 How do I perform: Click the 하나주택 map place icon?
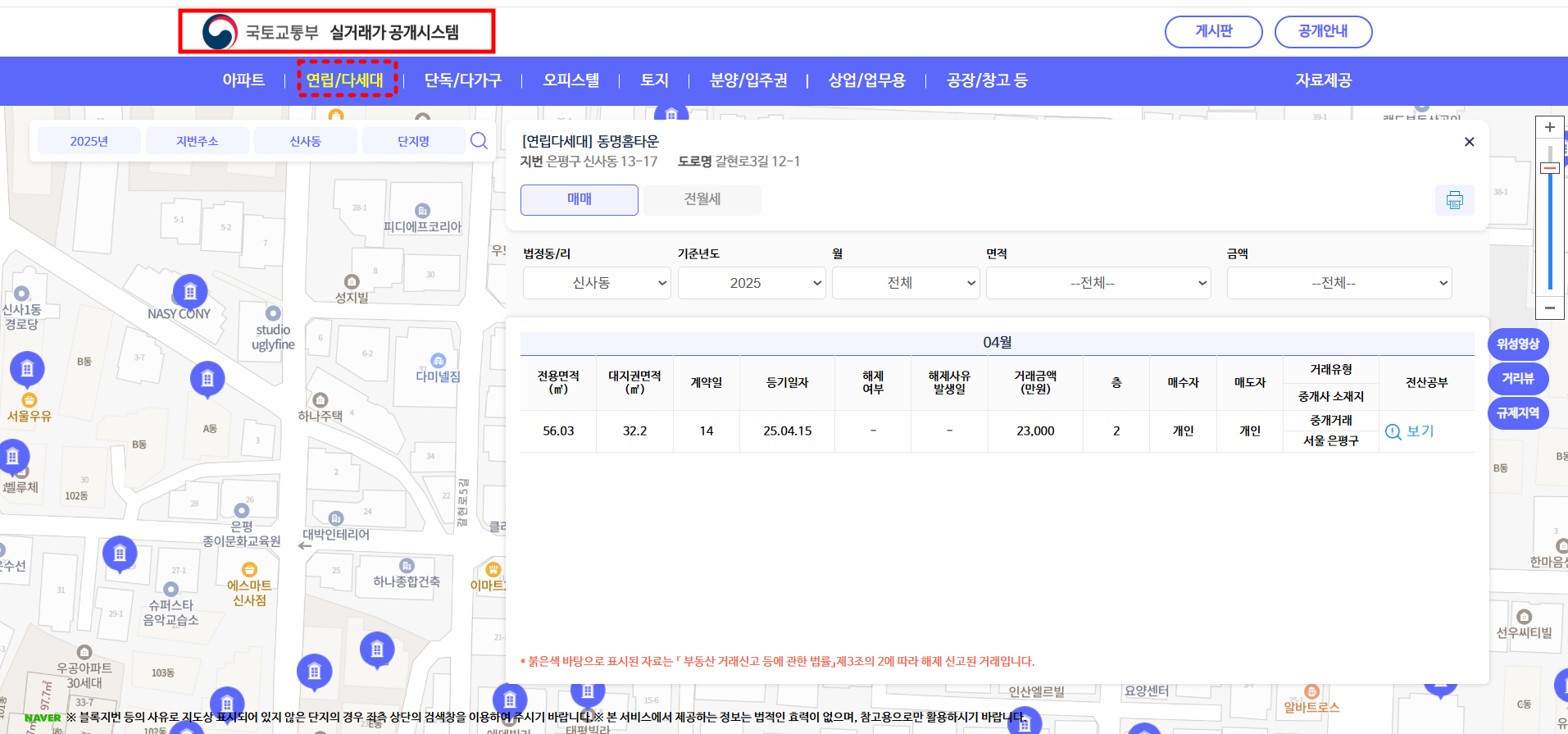pyautogui.click(x=320, y=400)
